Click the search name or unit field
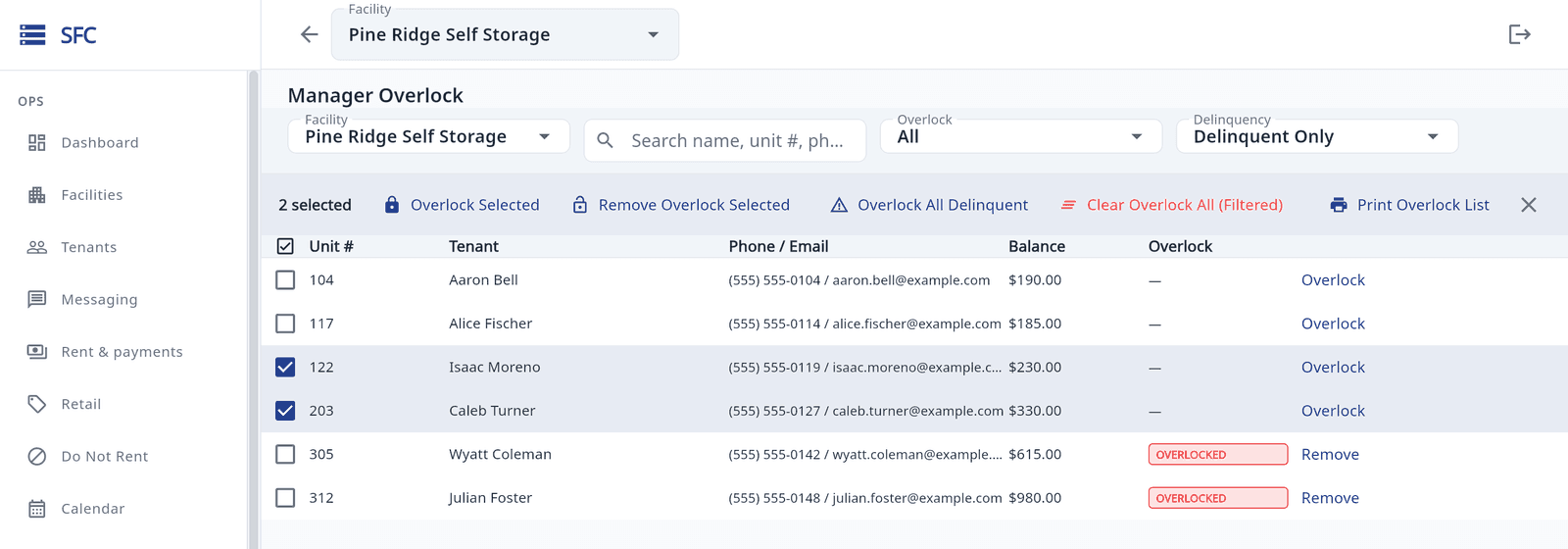Viewport: 1568px width, 549px height. [725, 140]
